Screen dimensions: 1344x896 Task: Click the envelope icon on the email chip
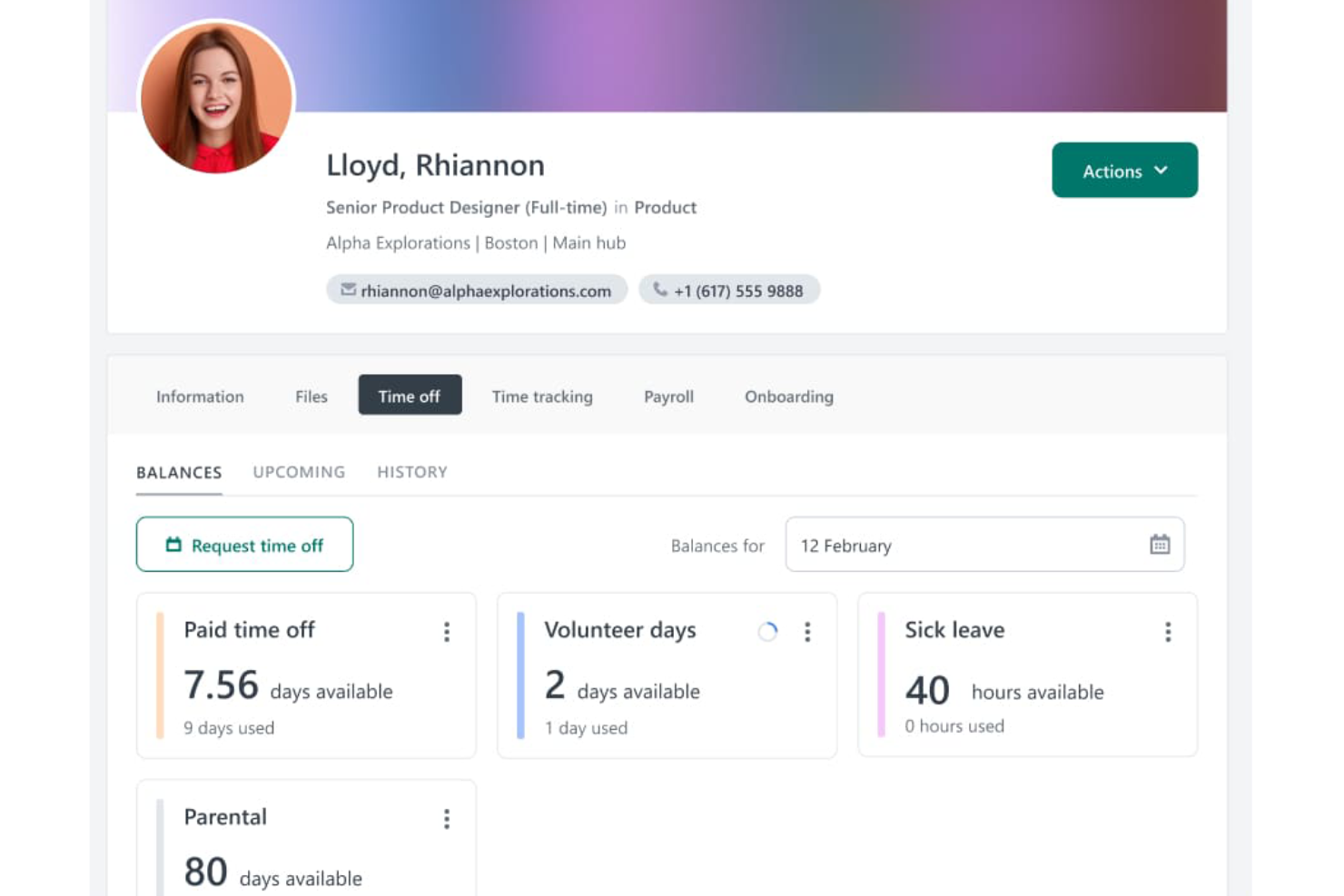(349, 290)
